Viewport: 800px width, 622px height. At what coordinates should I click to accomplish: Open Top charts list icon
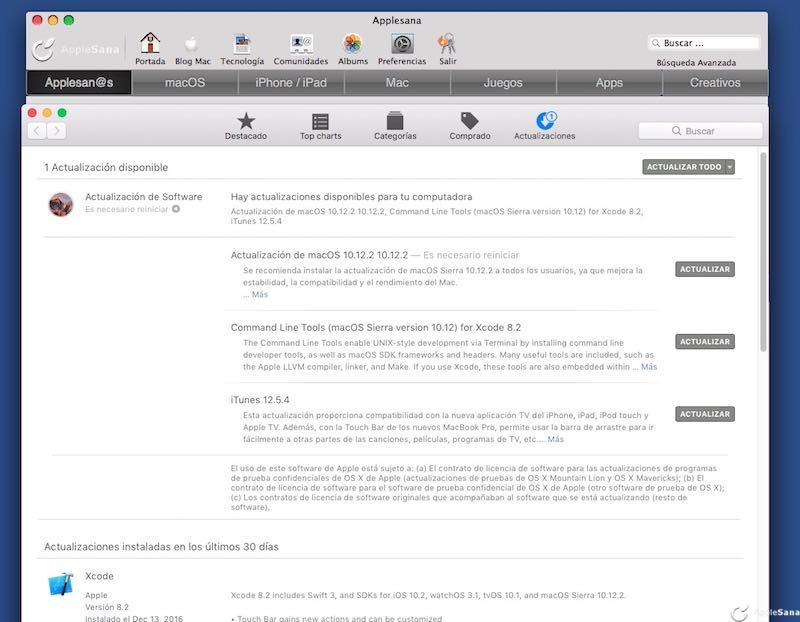[x=320, y=122]
